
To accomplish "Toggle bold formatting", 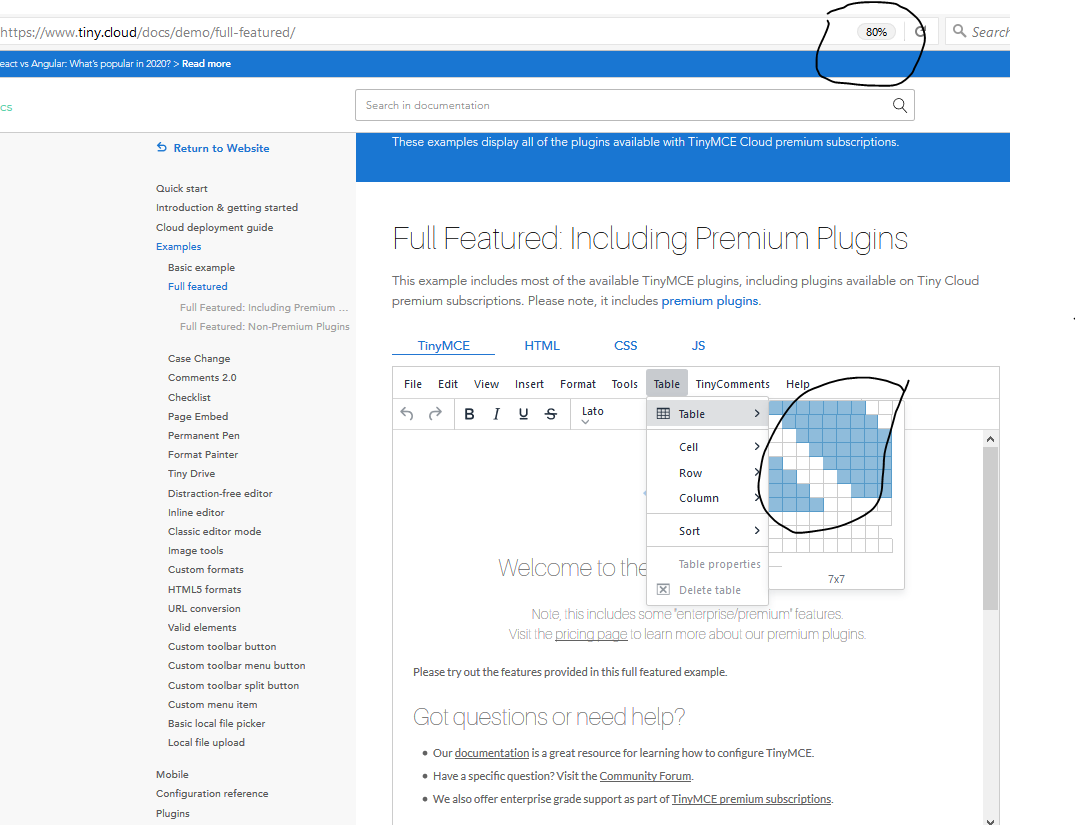I will (x=469, y=414).
